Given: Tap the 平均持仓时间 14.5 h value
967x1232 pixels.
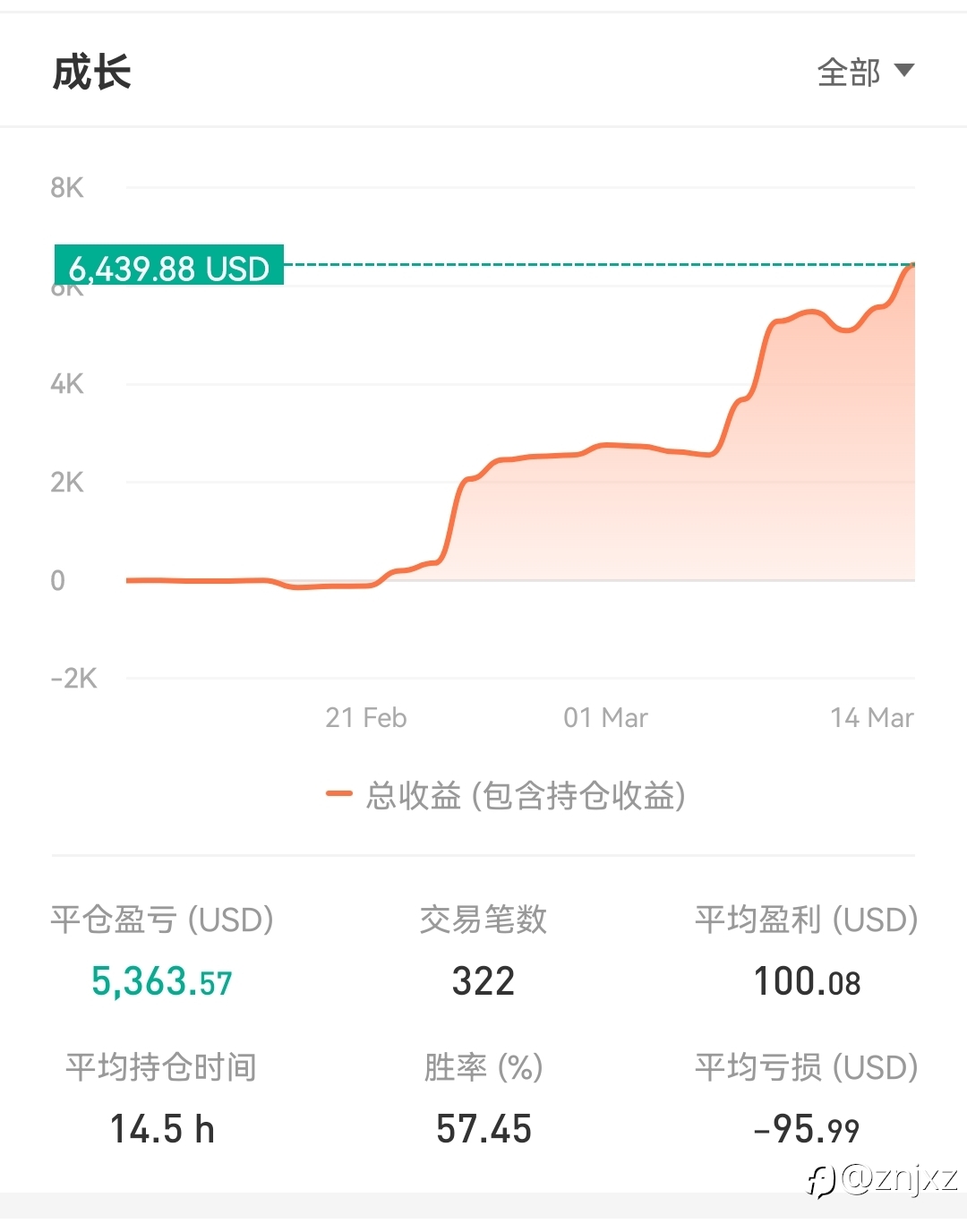Looking at the screenshot, I should [162, 1129].
